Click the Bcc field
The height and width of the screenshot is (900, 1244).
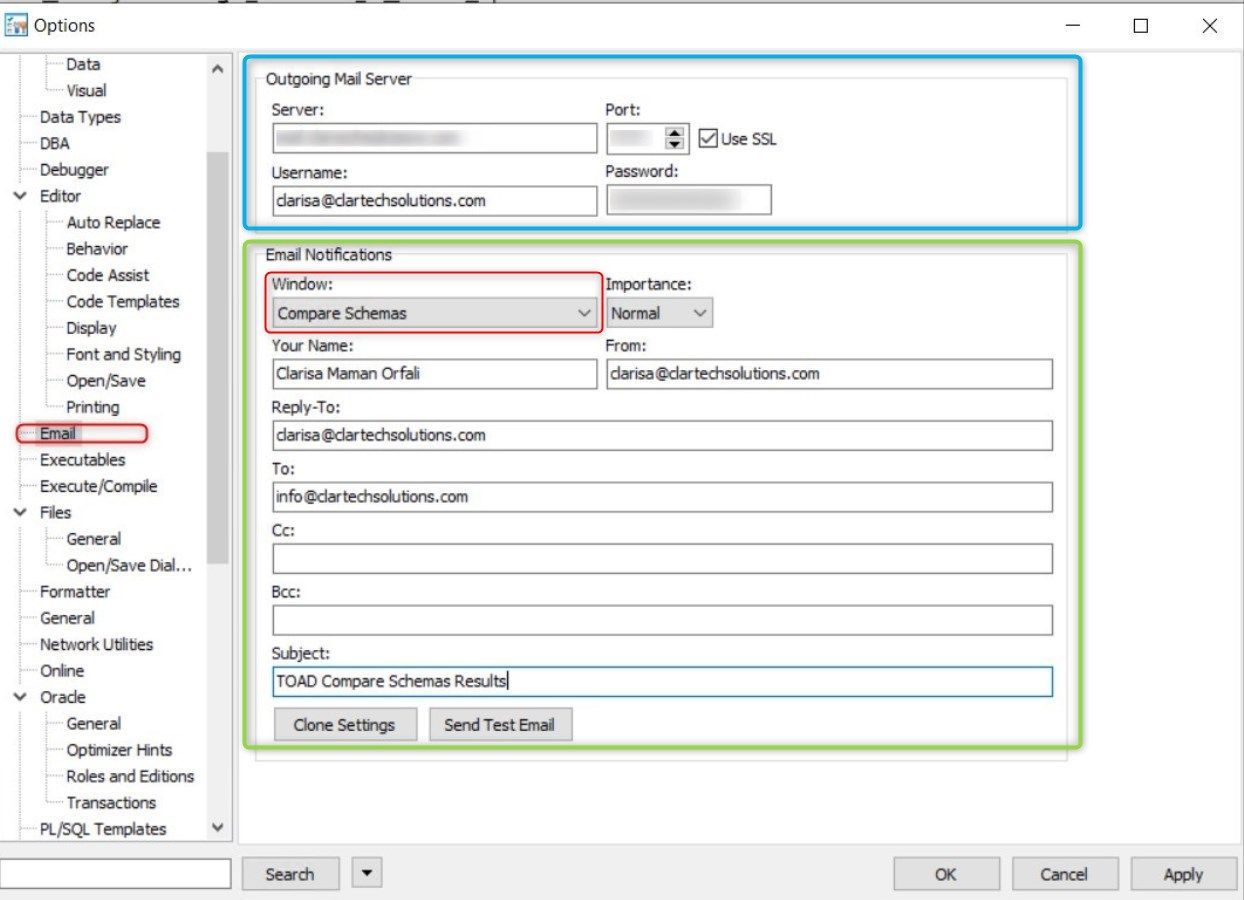[662, 620]
